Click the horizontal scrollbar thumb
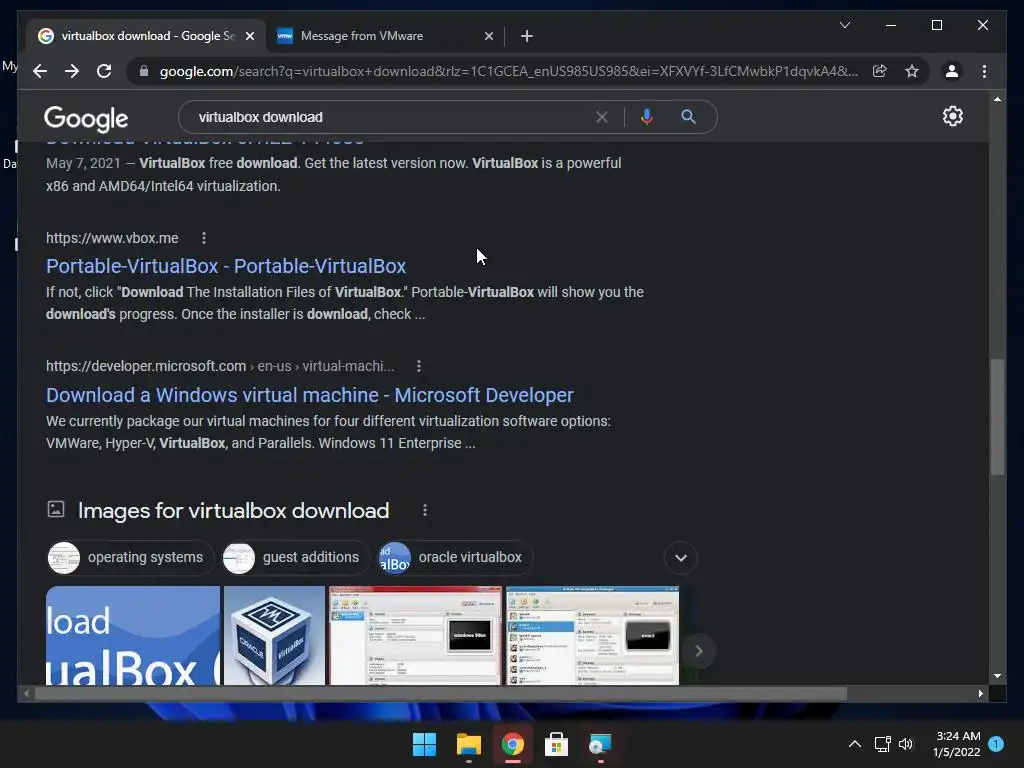This screenshot has height=768, width=1024. click(441, 694)
